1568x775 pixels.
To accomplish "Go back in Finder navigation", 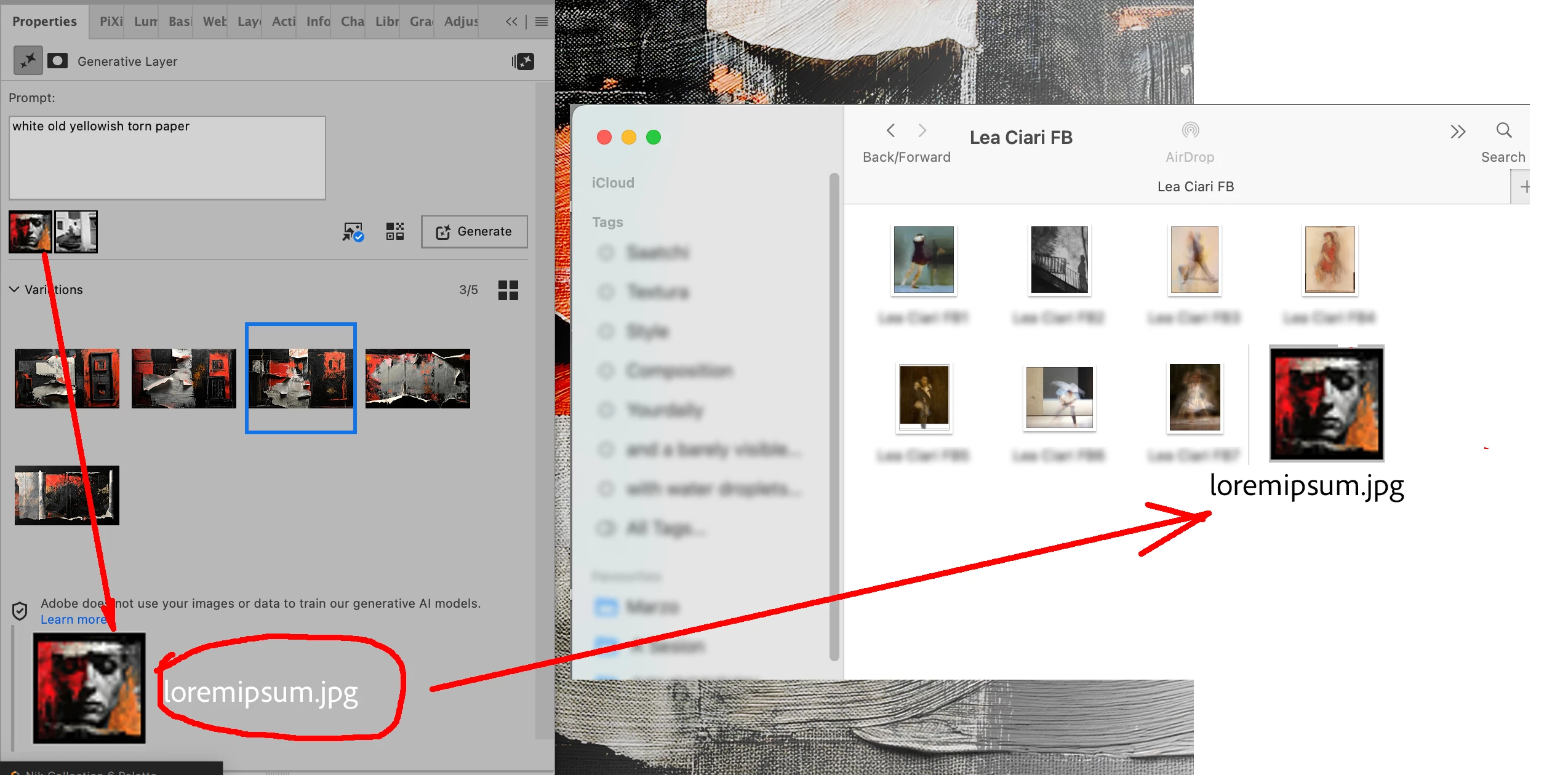I will click(890, 130).
